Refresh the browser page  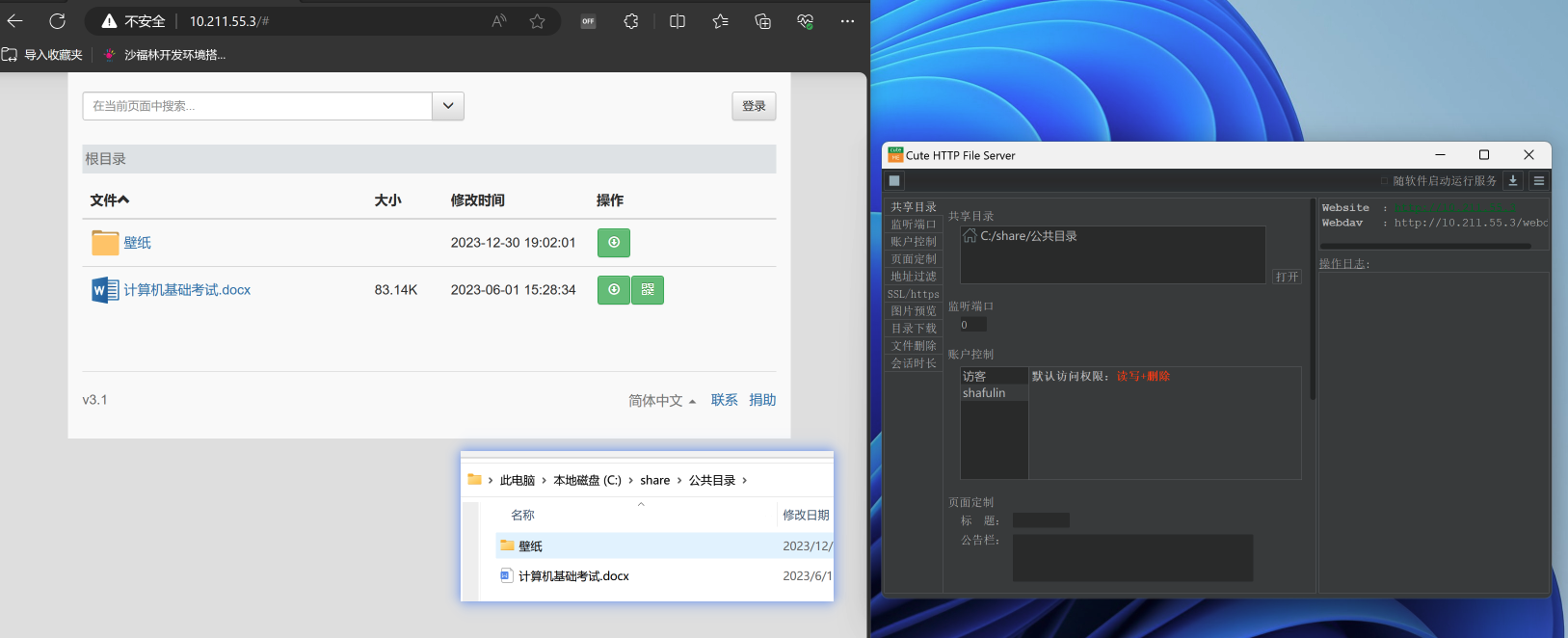[x=58, y=21]
